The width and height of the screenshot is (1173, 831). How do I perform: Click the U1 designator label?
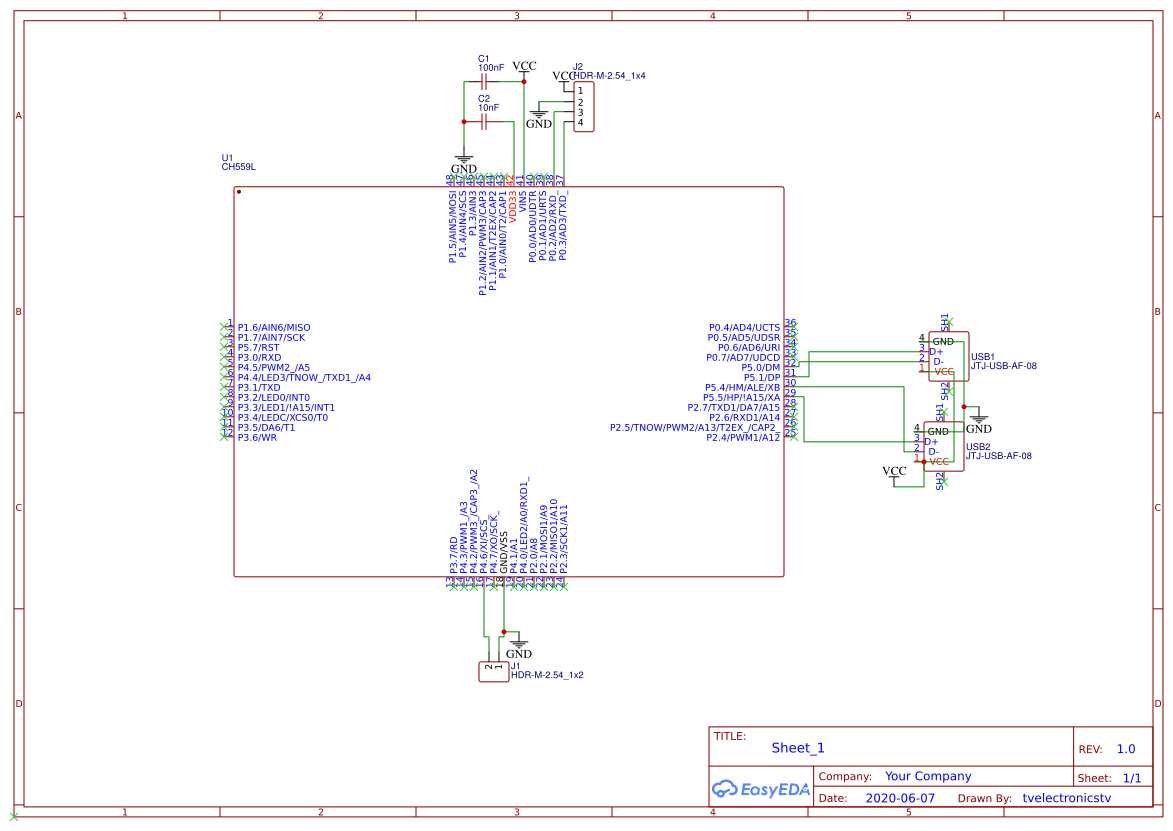coord(227,158)
